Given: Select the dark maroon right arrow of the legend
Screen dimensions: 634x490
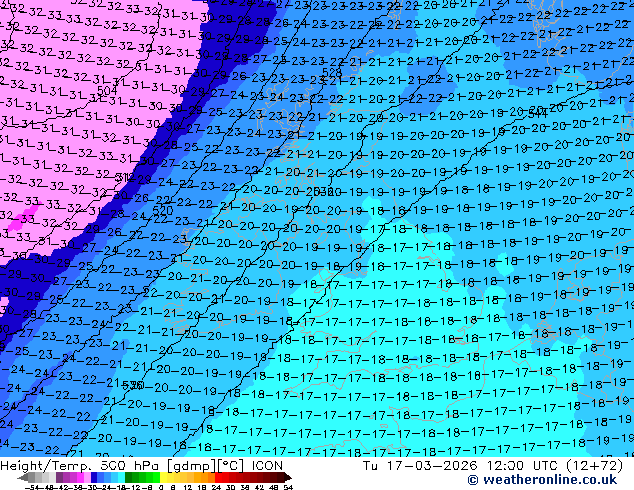Looking at the screenshot, I should point(287,477).
